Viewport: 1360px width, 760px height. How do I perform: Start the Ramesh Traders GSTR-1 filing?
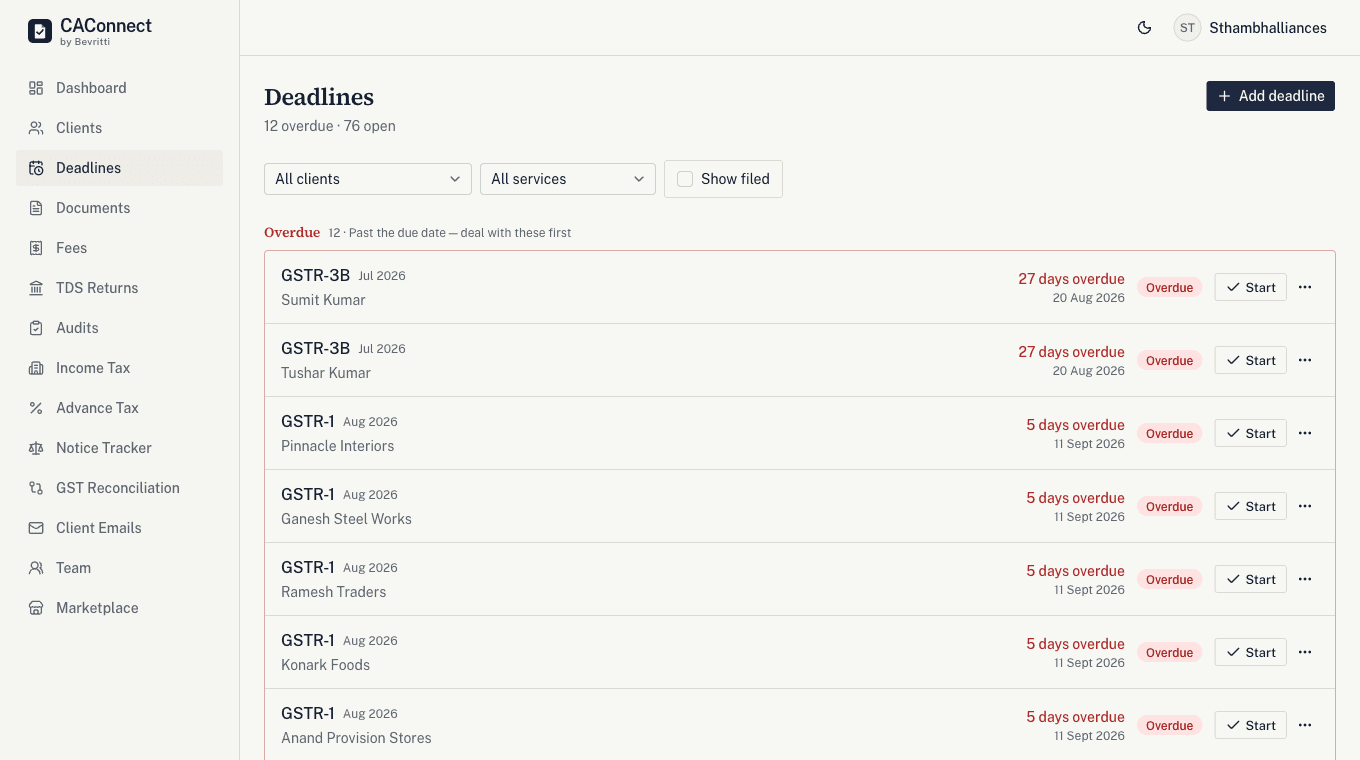point(1251,579)
